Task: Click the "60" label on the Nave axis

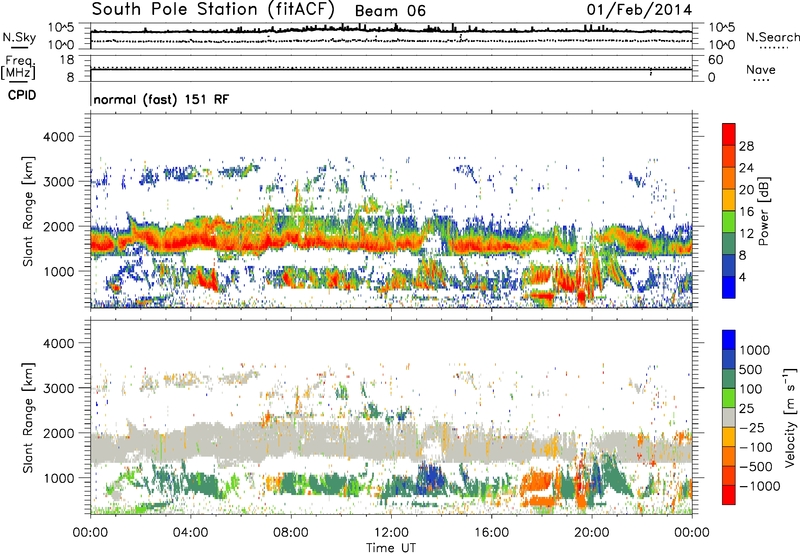Action: coord(715,60)
